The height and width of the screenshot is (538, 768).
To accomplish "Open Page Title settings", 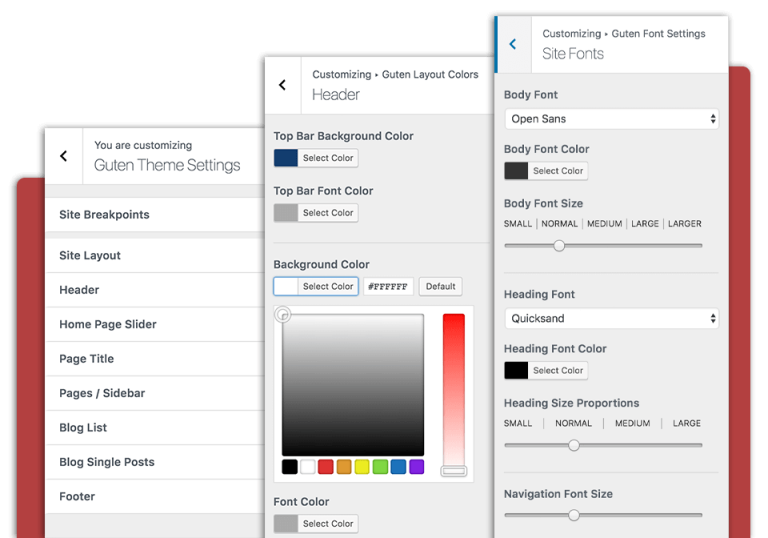I will (154, 359).
